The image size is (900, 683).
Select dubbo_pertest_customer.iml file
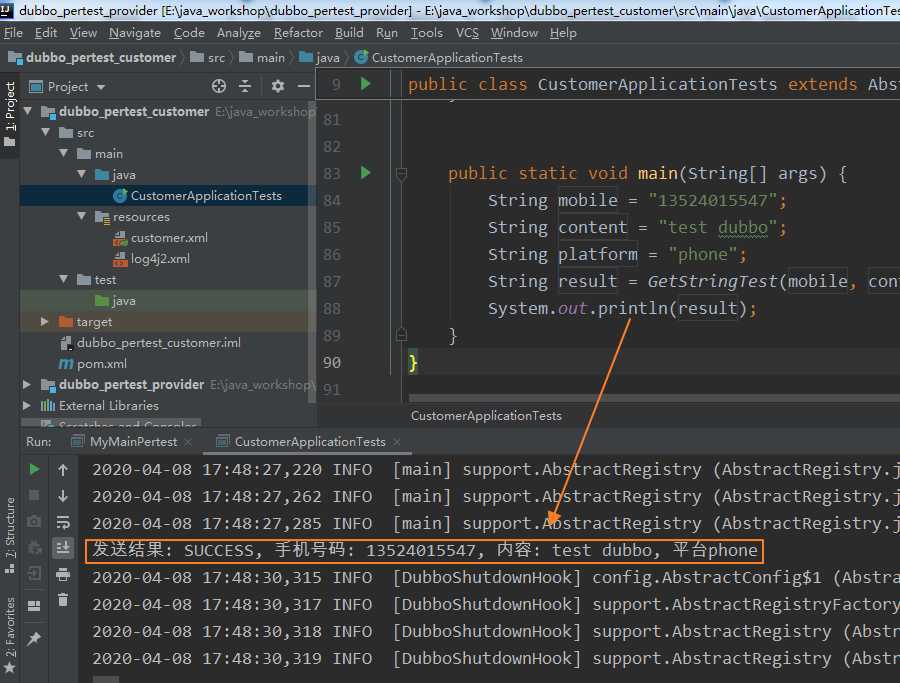pos(158,343)
